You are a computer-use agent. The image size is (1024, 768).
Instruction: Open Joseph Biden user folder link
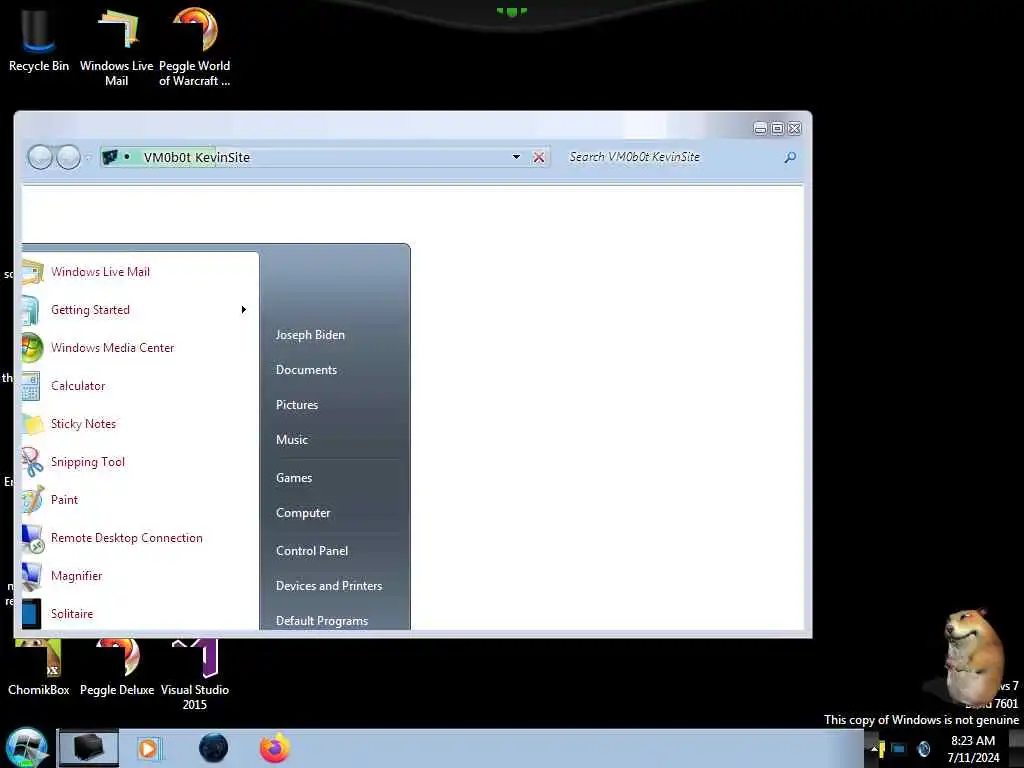(310, 334)
